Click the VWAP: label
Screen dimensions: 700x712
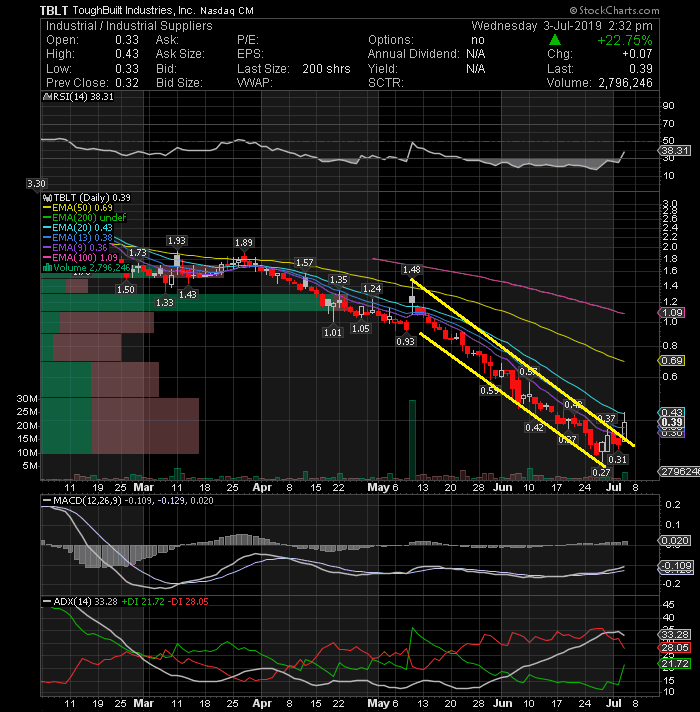pos(255,83)
